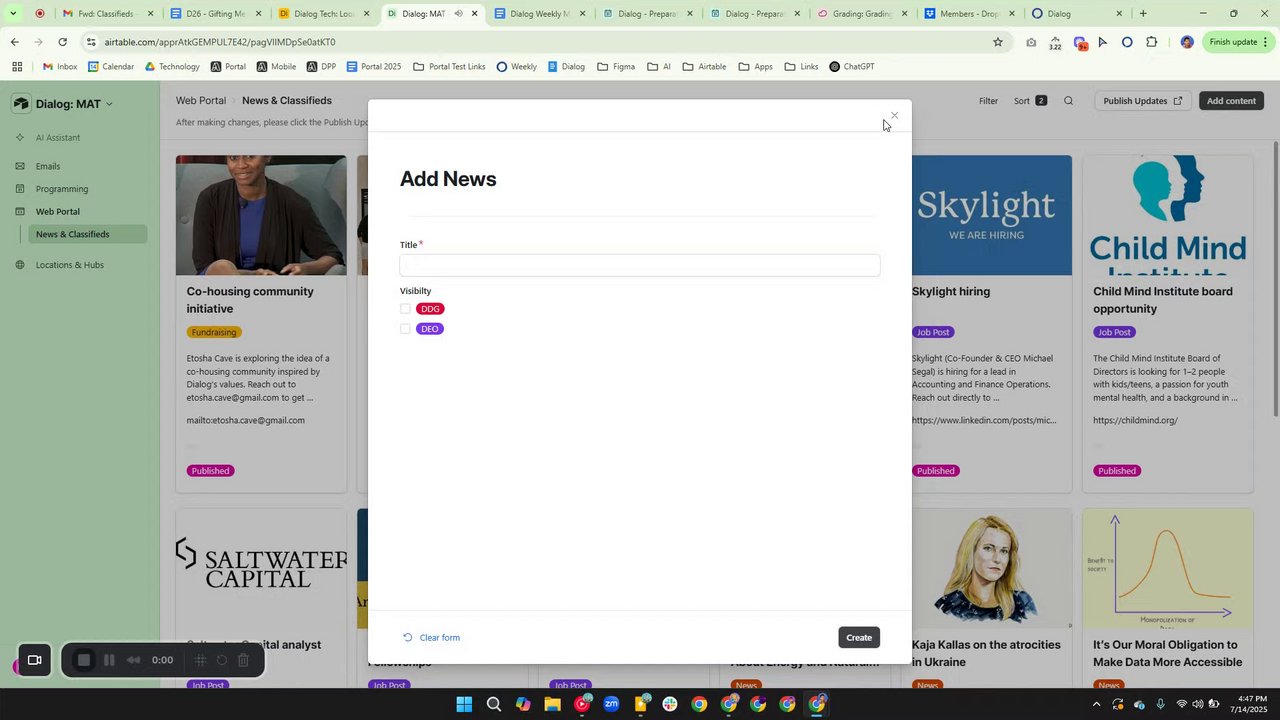Show hidden system tray icons
Image resolution: width=1280 pixels, height=720 pixels.
[1097, 704]
